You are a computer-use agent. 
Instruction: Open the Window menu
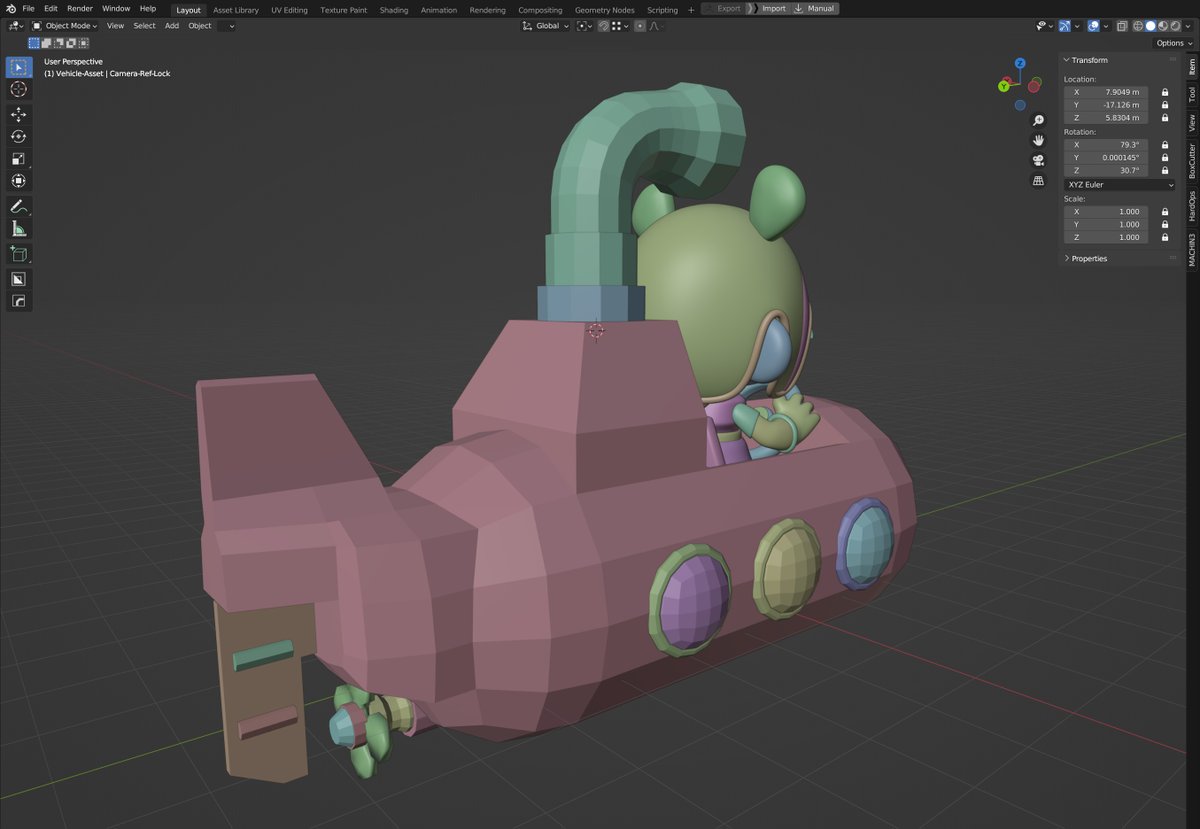click(x=116, y=9)
